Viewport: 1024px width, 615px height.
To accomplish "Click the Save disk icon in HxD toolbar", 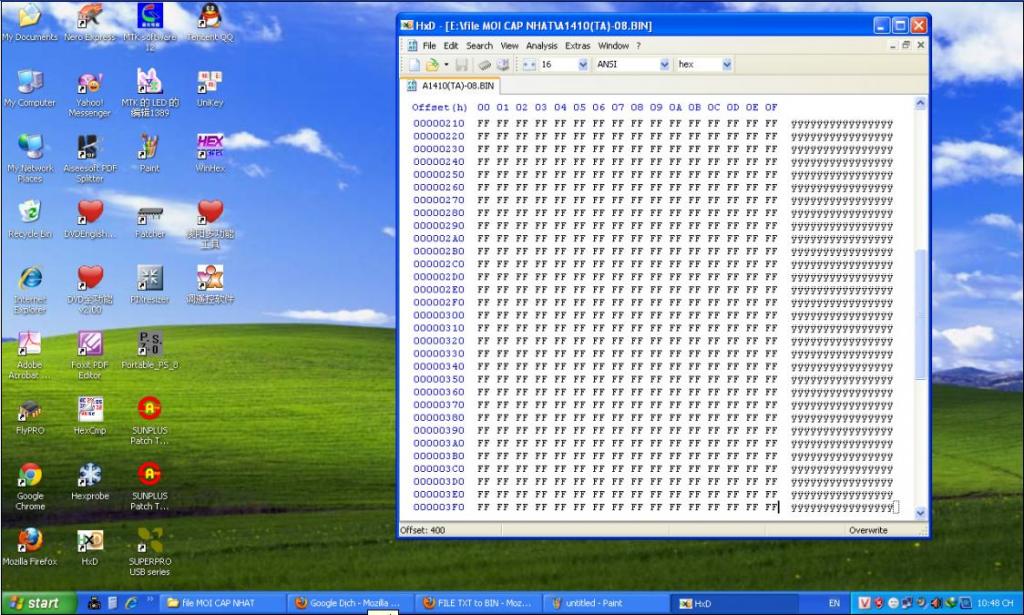I will pos(462,65).
